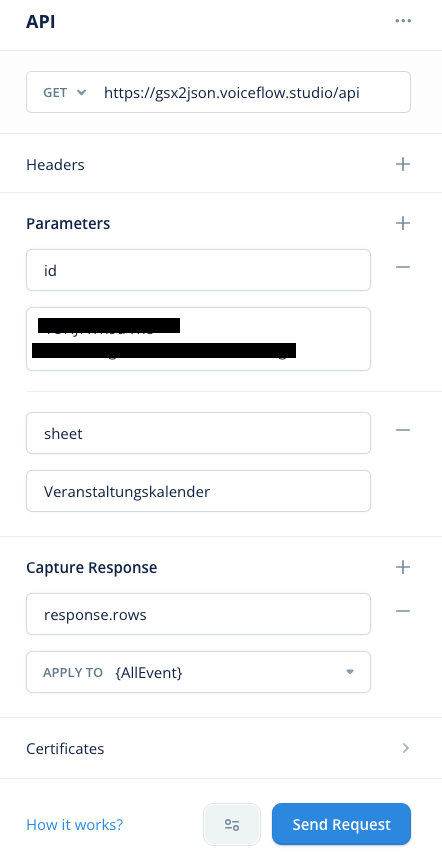Screen dimensions: 442x862
Task: Remove the sheet parameter with the minus icon
Action: click(402, 430)
